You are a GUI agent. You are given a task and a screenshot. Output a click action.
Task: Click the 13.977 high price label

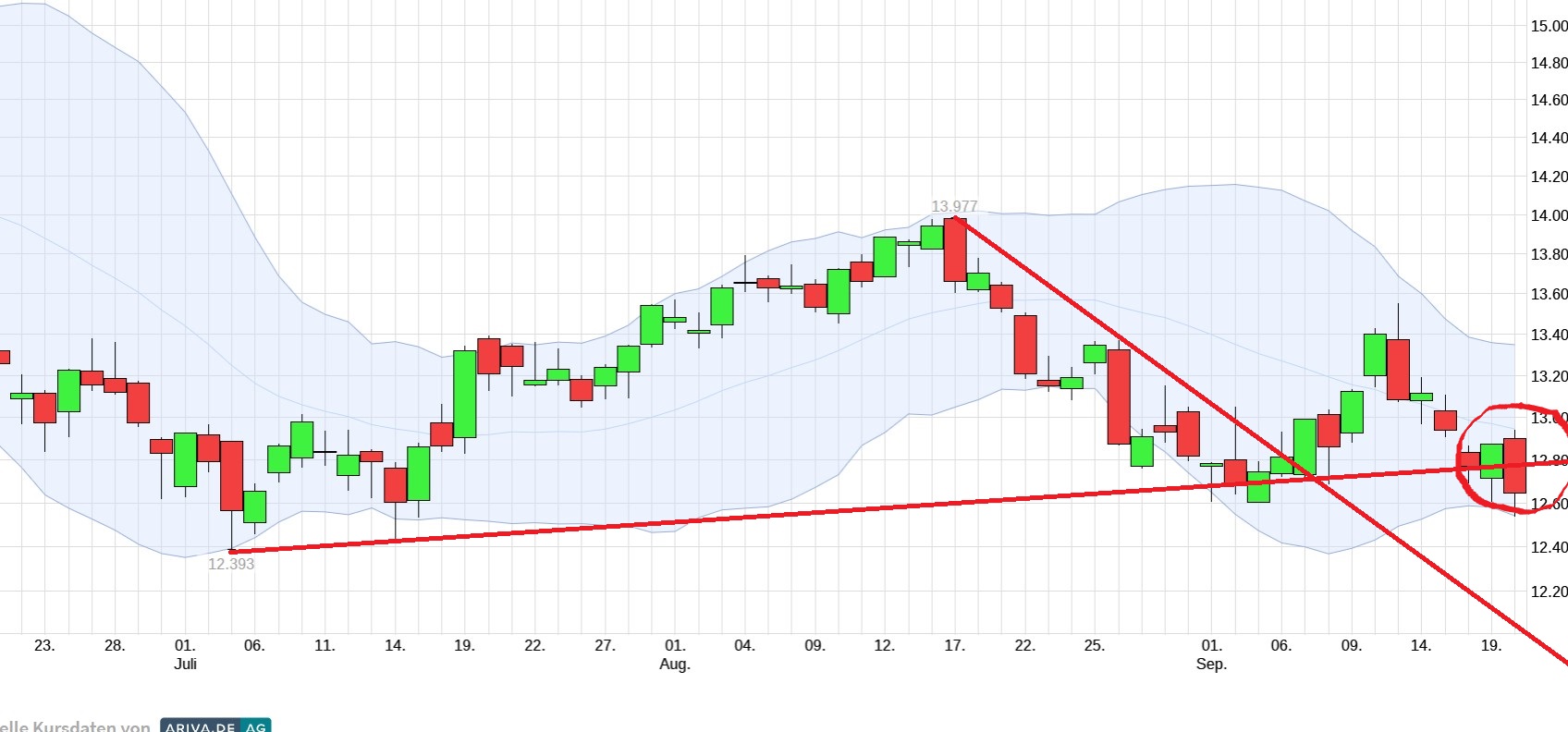click(x=953, y=206)
